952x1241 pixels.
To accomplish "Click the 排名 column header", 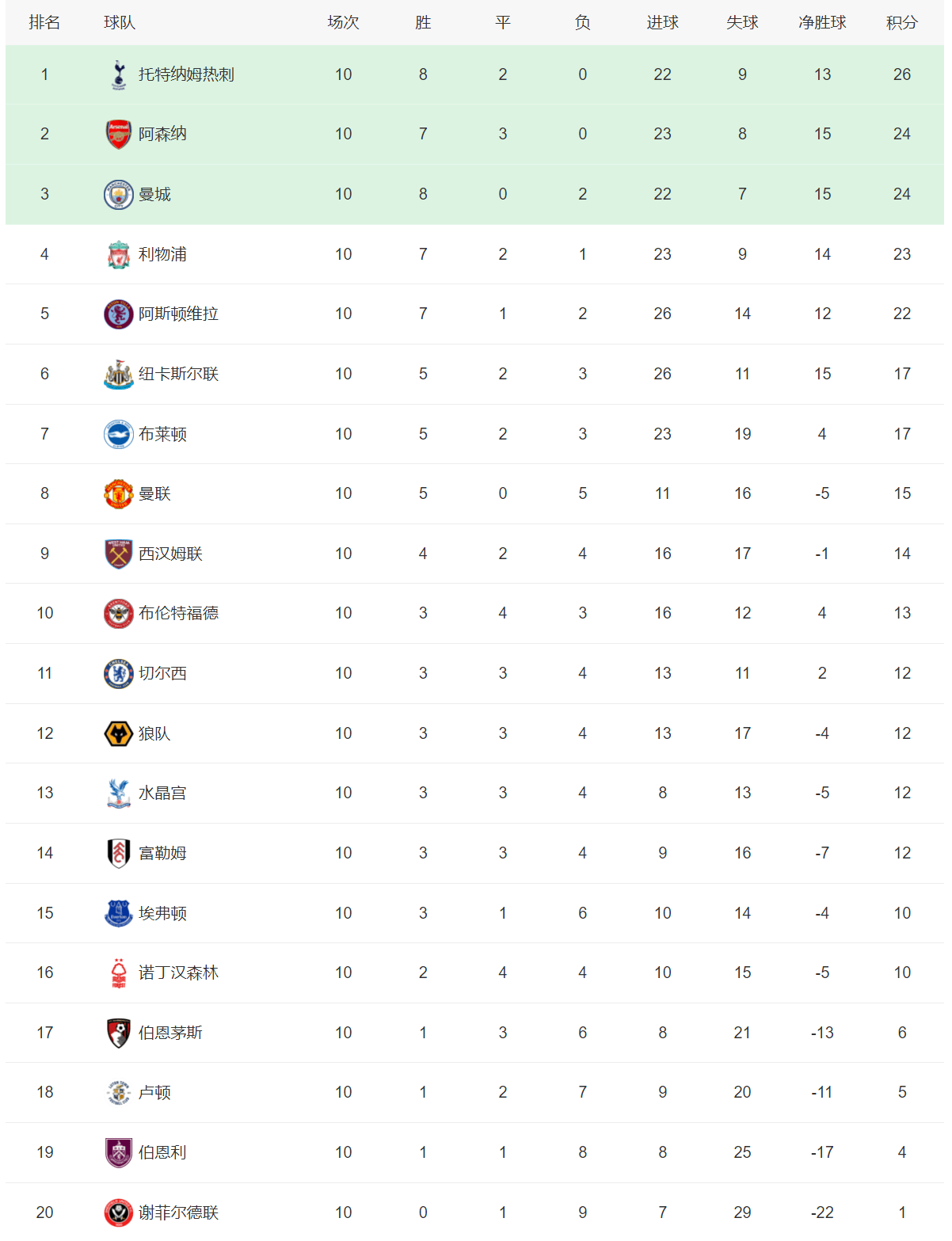I will [44, 22].
